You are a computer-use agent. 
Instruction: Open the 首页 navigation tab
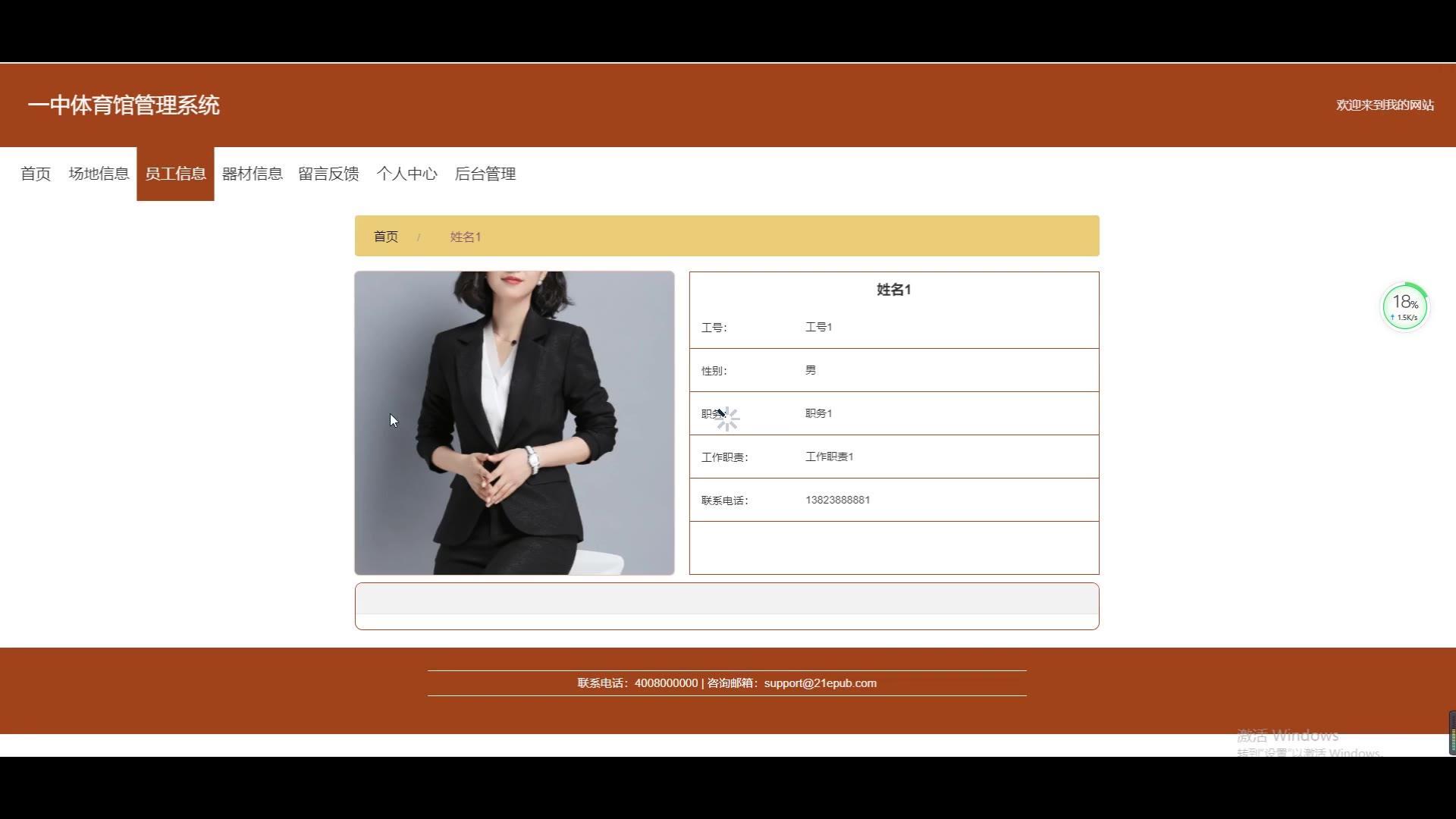(x=36, y=174)
